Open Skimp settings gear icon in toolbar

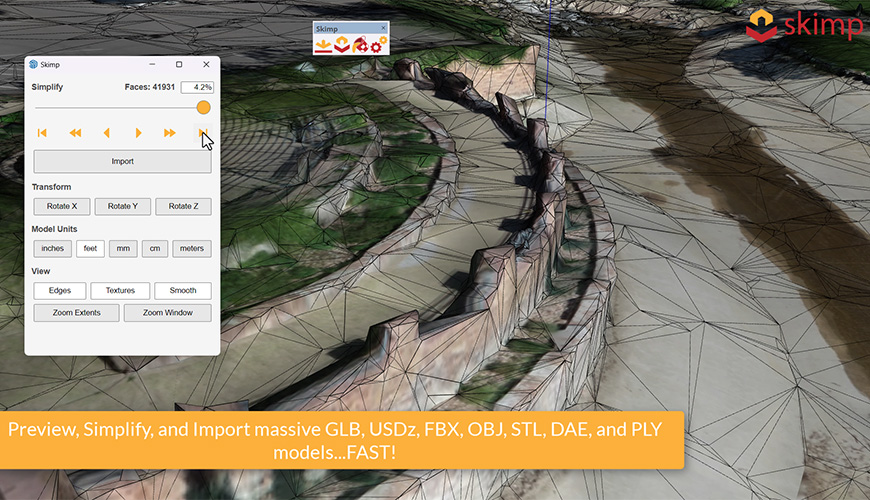376,45
